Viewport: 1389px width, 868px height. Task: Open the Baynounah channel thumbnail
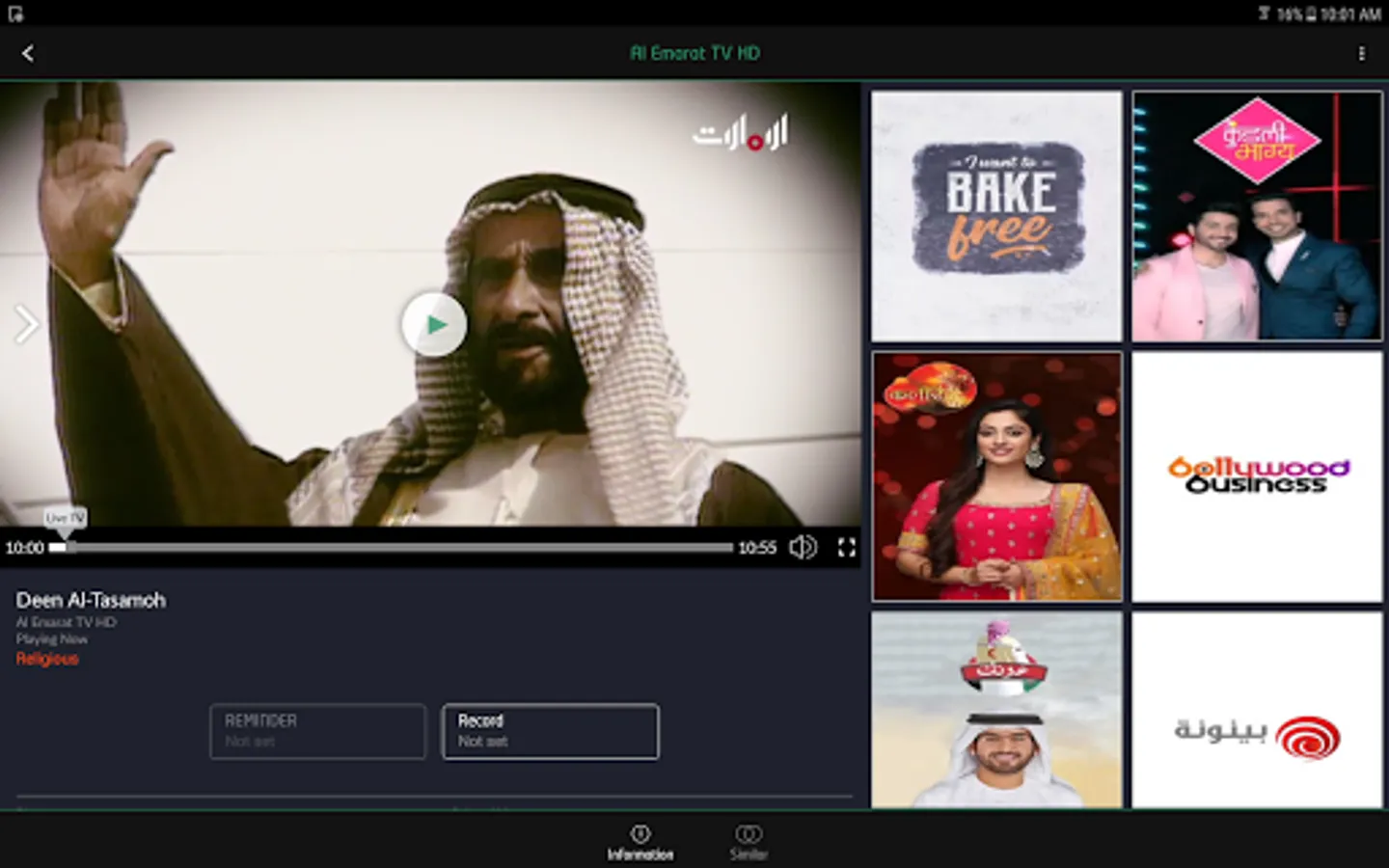(1257, 710)
